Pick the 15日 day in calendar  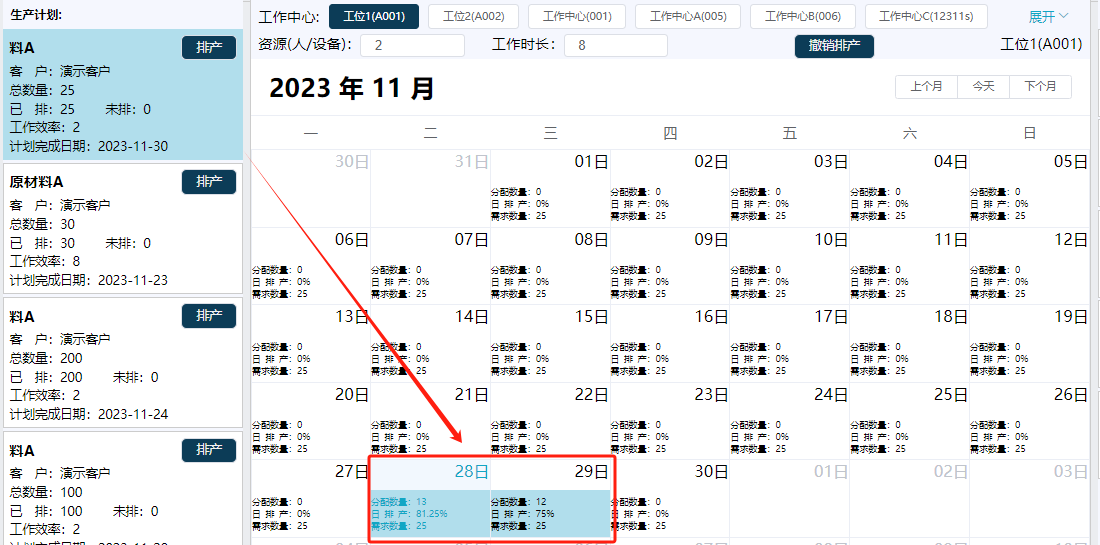[x=550, y=343]
